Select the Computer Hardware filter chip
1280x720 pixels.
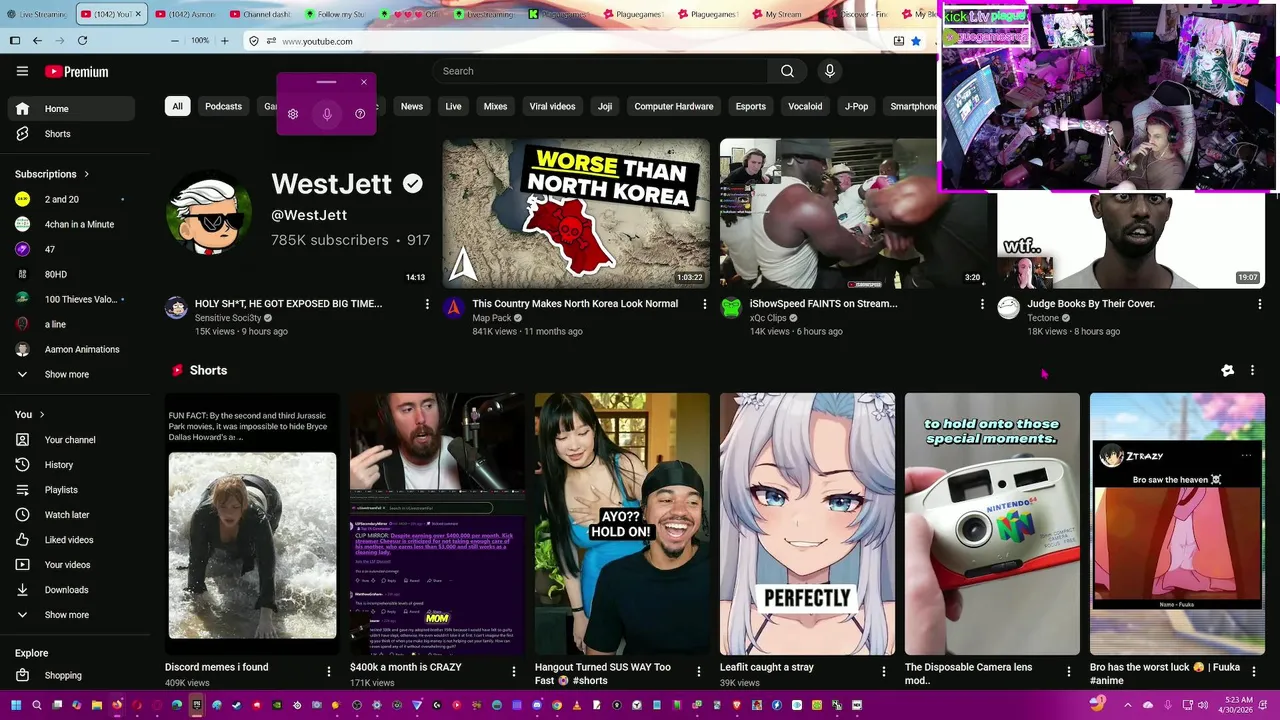(674, 106)
